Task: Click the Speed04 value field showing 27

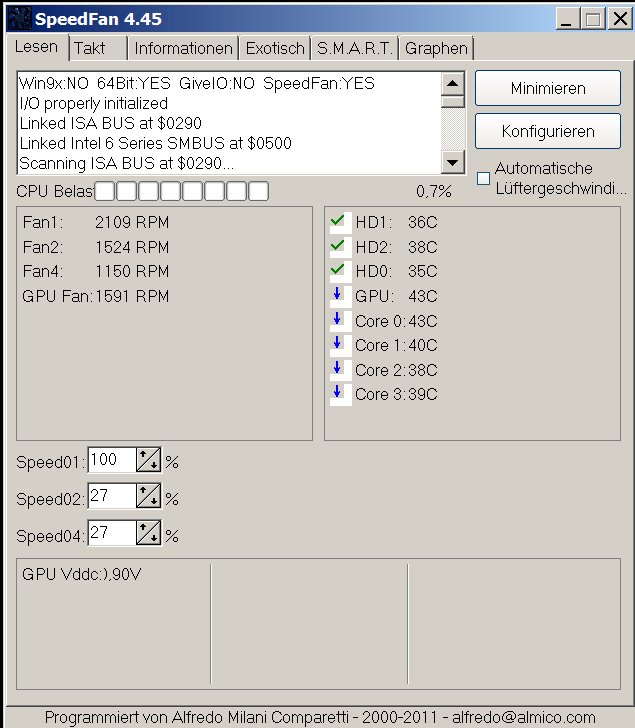Action: 112,533
